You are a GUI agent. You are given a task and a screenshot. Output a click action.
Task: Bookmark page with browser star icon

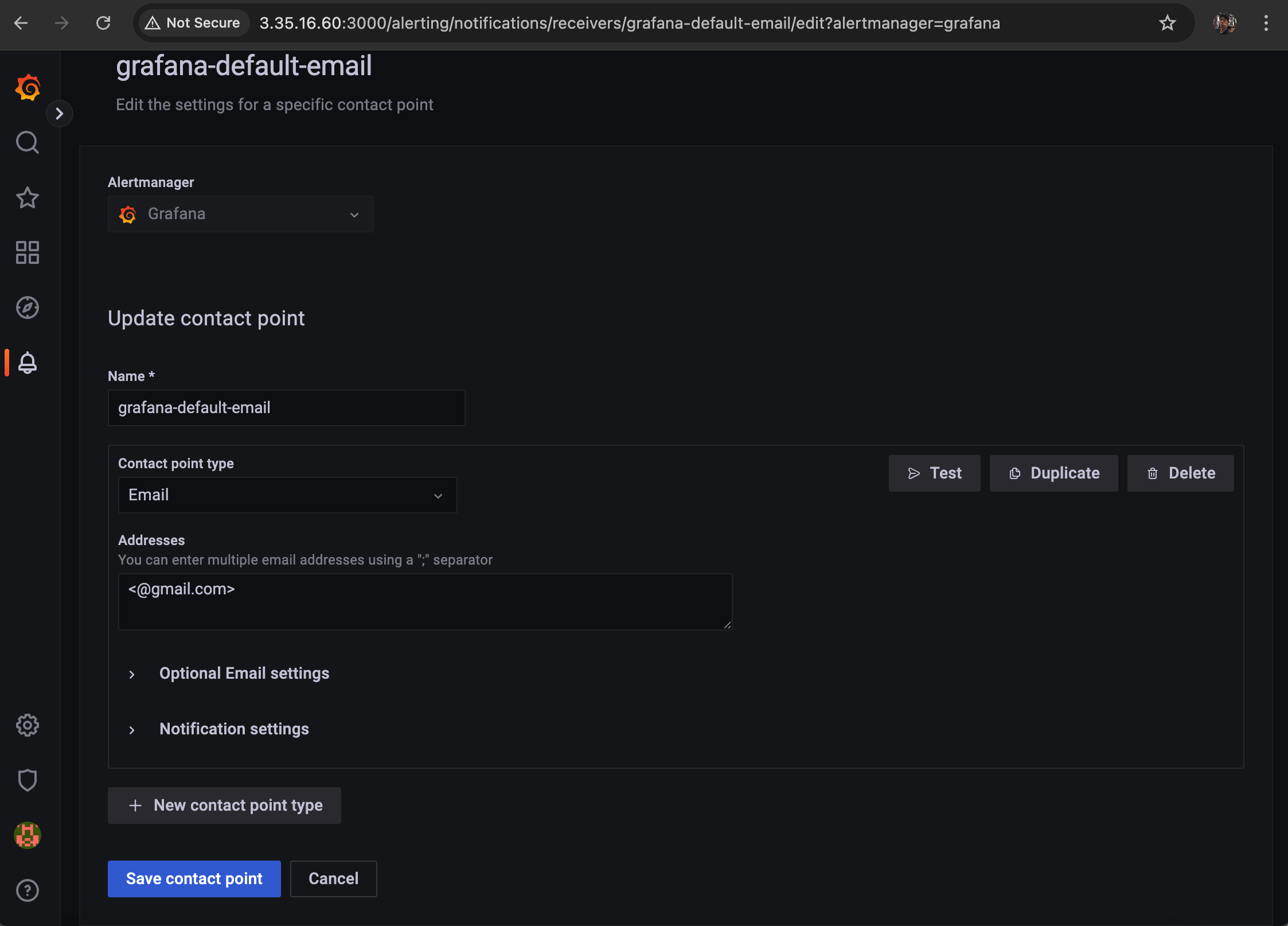pos(1167,23)
